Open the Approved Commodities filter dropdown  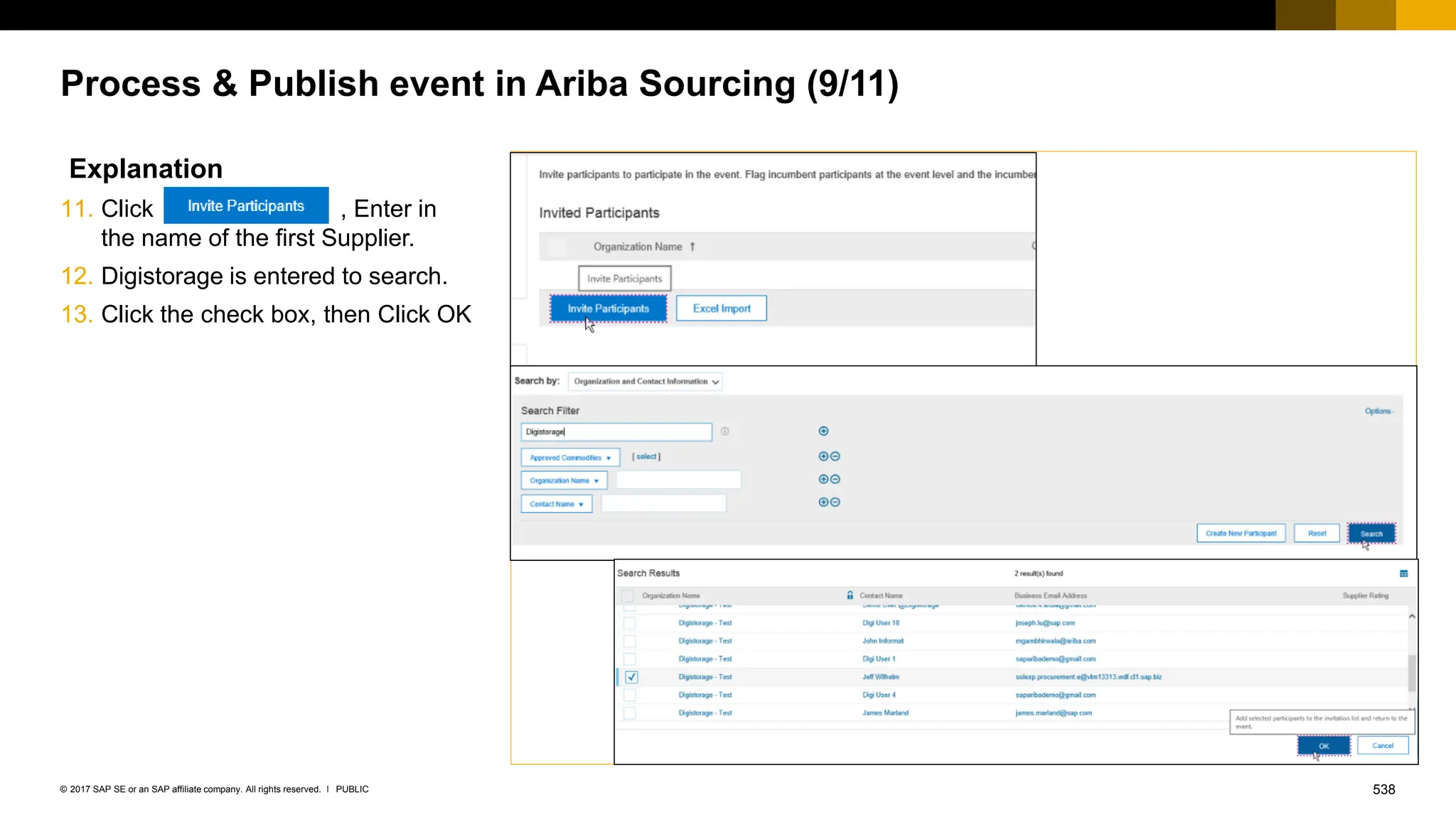[570, 458]
